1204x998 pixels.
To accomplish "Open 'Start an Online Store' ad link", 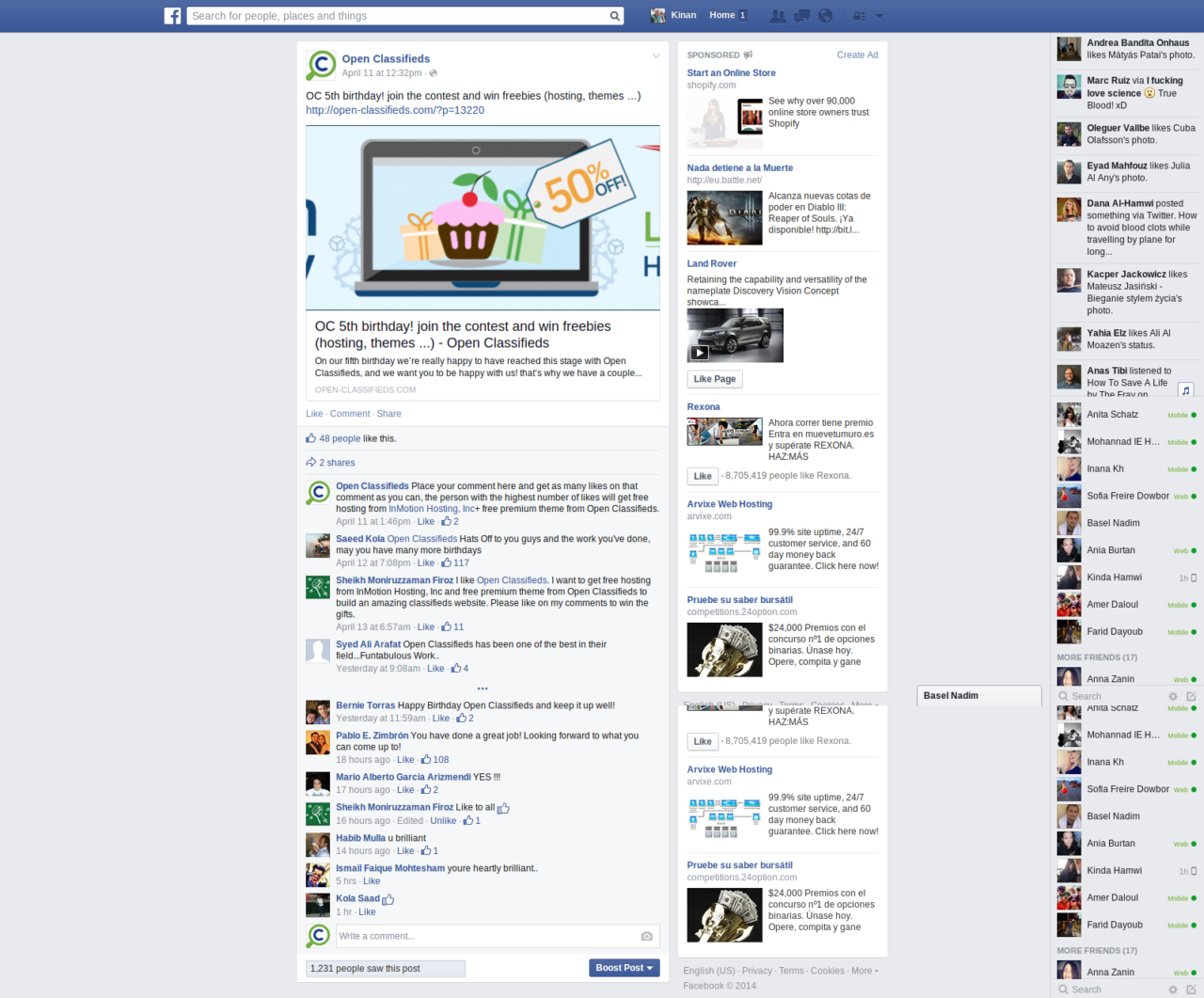I will 731,72.
